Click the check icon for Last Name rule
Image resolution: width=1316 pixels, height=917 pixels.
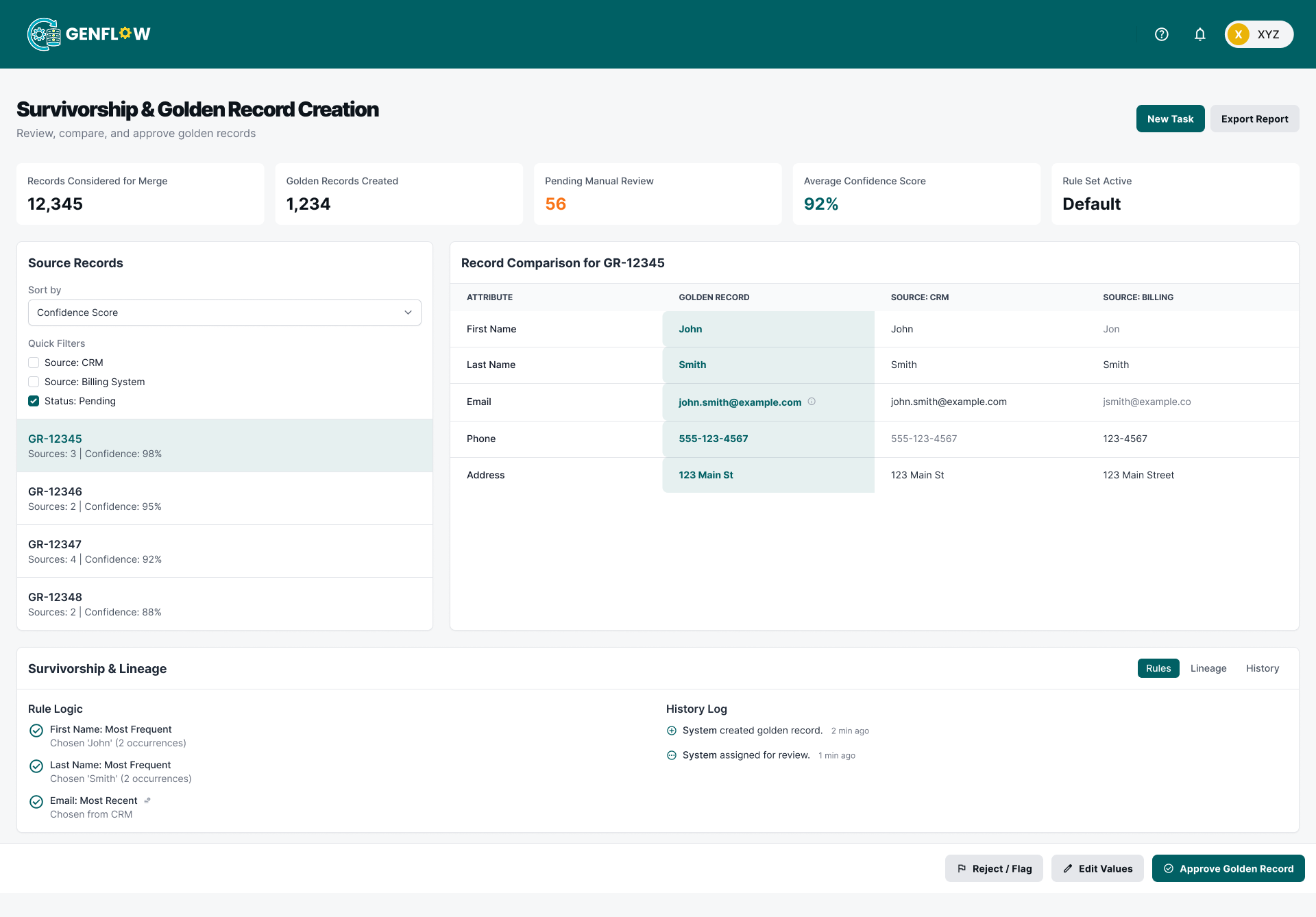(36, 766)
